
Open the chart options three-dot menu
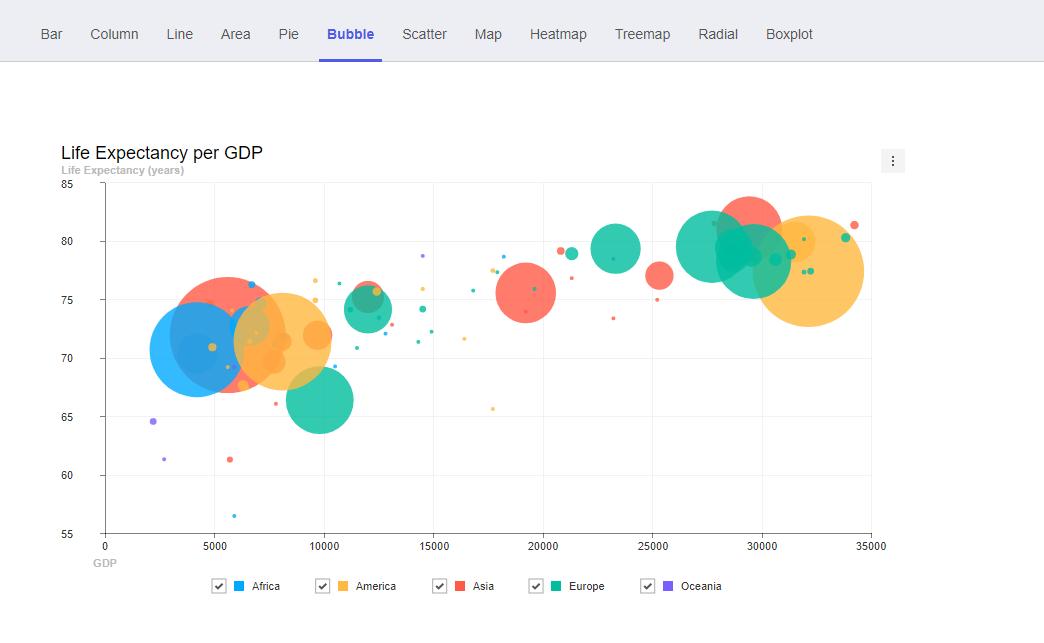pos(892,161)
